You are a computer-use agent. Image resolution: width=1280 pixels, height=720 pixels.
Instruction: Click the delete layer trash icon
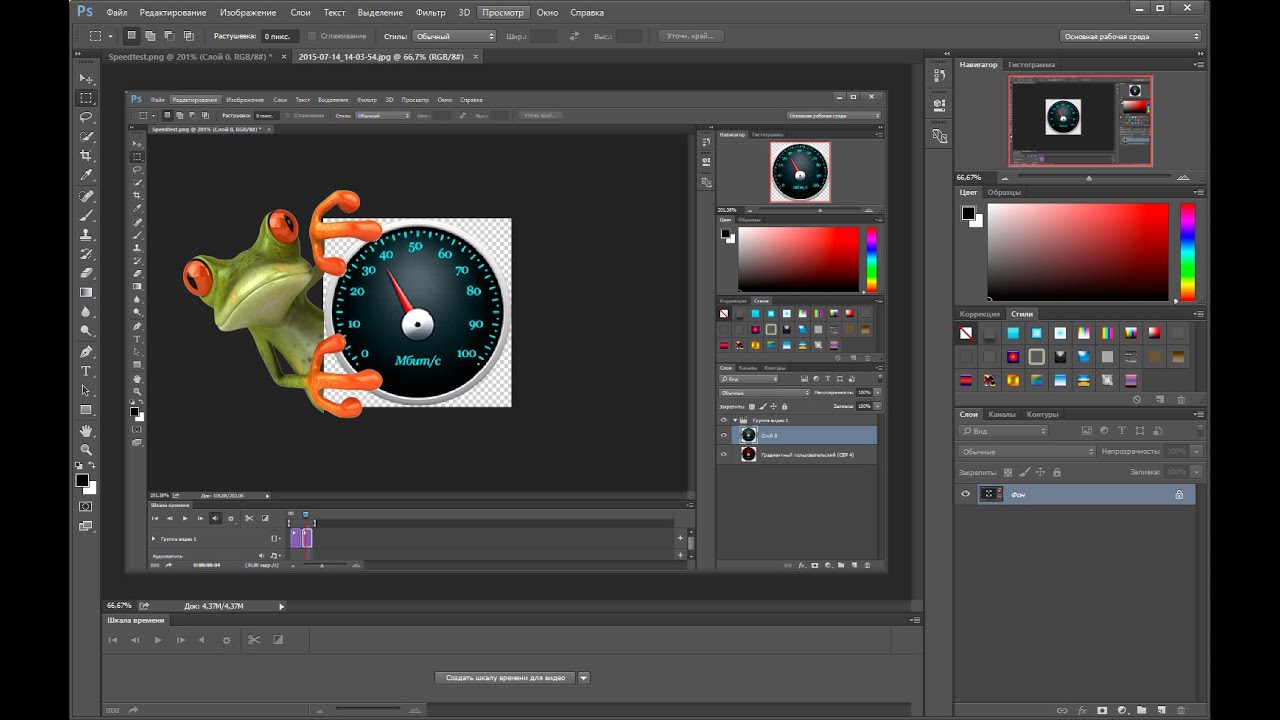1180,710
